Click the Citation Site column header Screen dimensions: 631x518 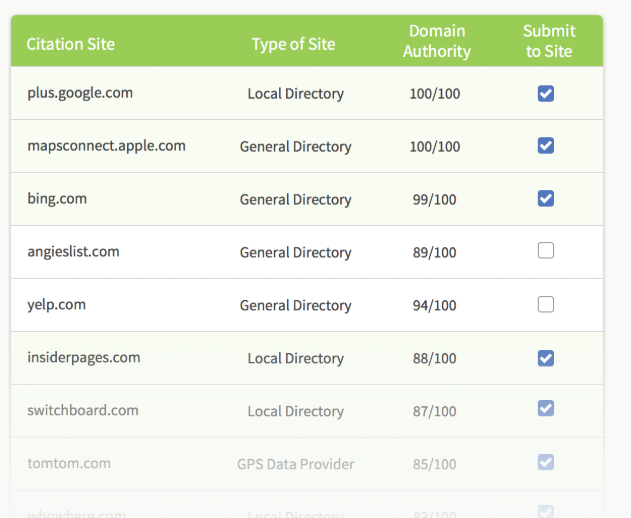(70, 44)
